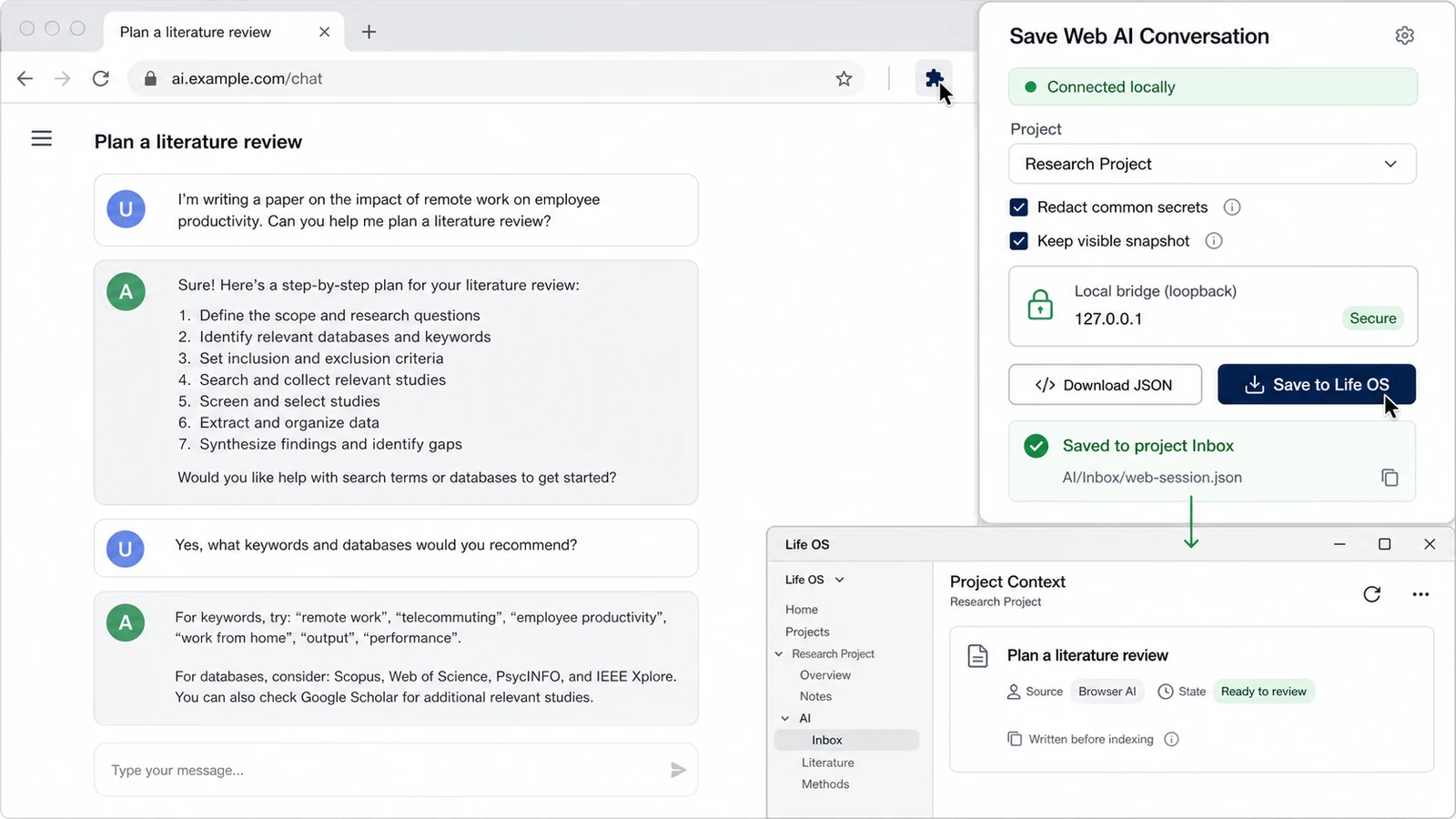Click the browser back arrow
The width and height of the screenshot is (1456, 819).
click(x=25, y=78)
